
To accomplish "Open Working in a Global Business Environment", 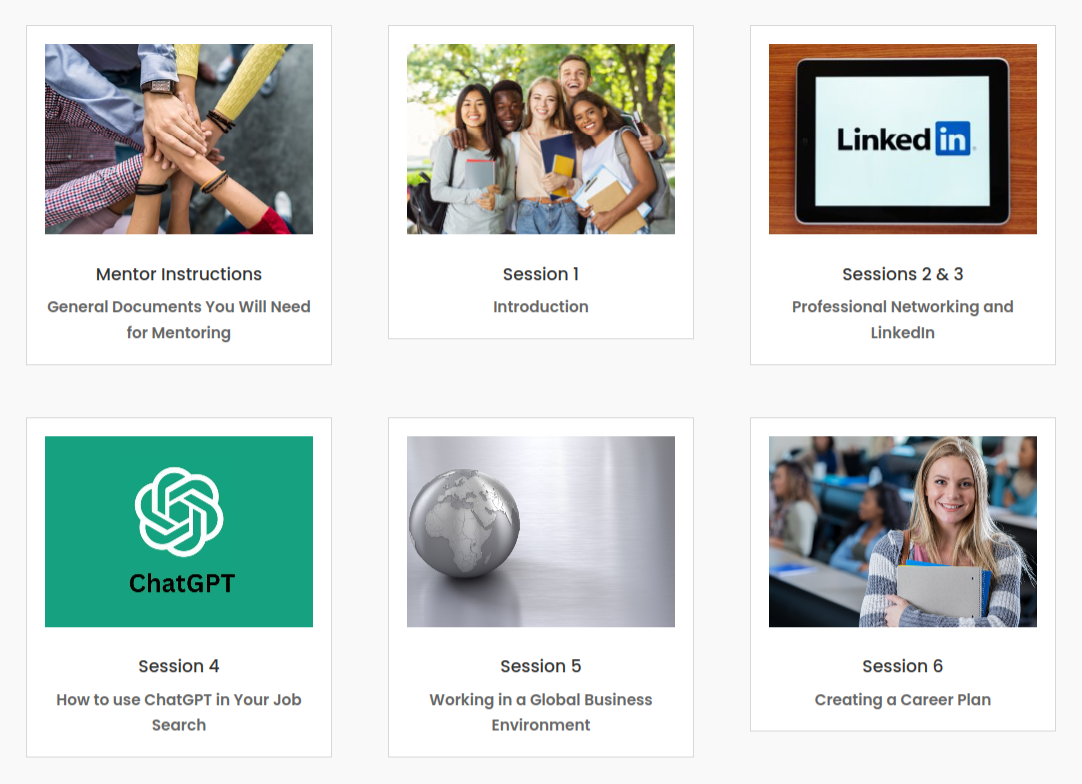I will click(x=541, y=712).
